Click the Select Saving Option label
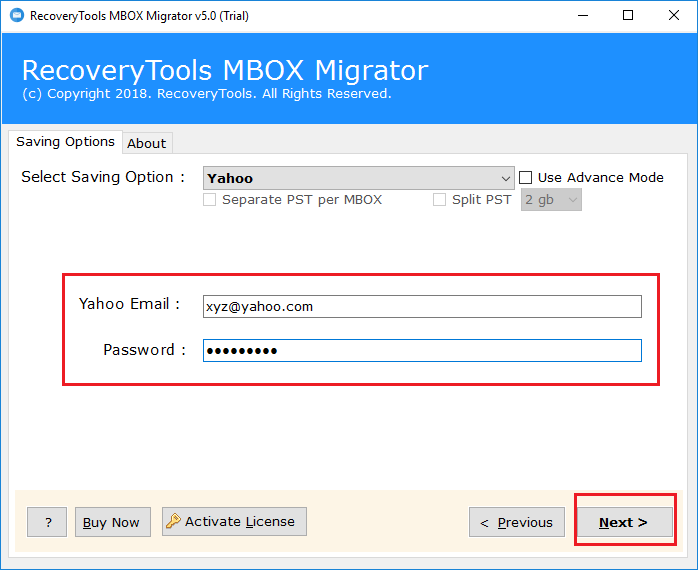This screenshot has width=698, height=572. coord(103,177)
